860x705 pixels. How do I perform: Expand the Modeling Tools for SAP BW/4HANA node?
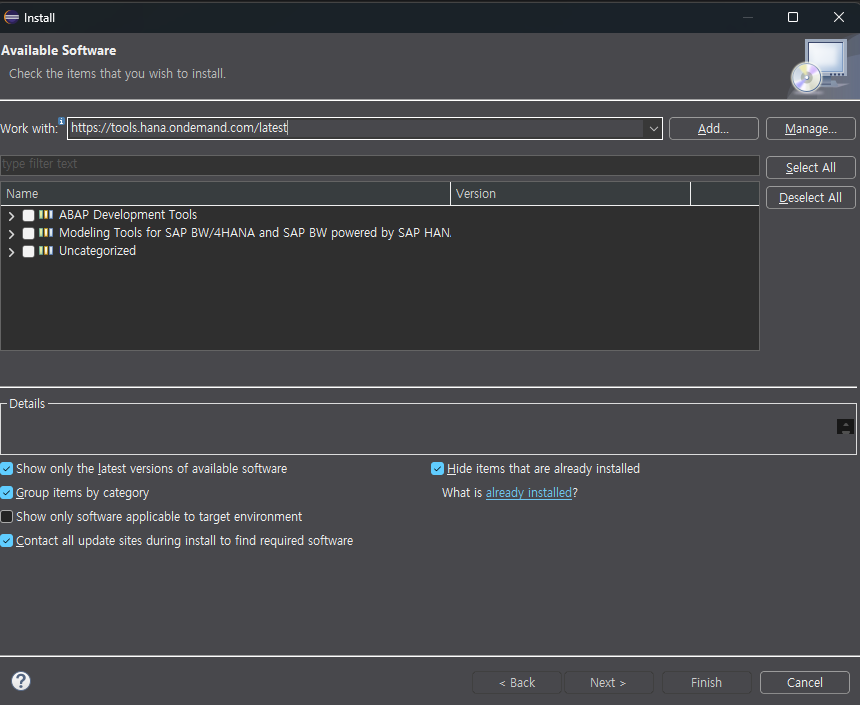click(11, 234)
